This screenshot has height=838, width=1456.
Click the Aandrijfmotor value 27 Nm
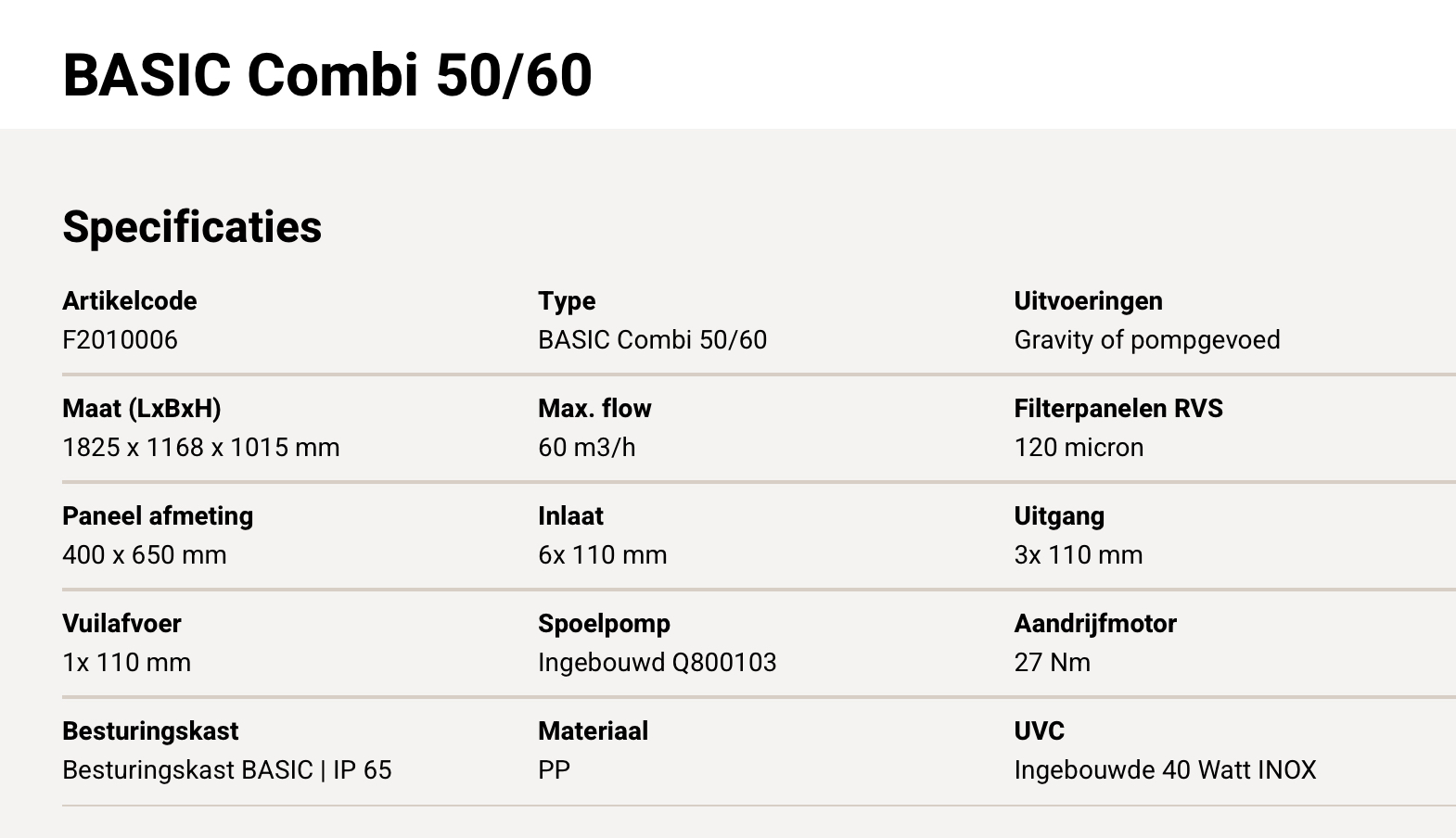coord(1052,663)
